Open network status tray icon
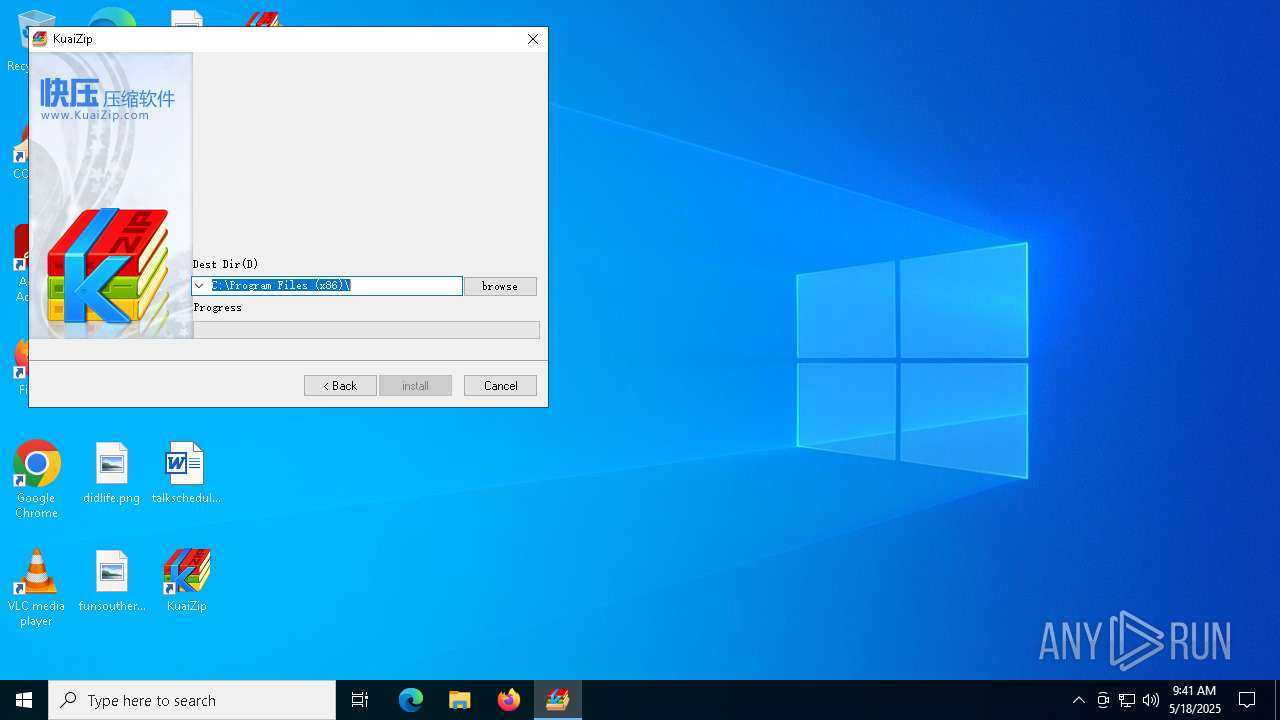Viewport: 1280px width, 720px height. point(1127,700)
